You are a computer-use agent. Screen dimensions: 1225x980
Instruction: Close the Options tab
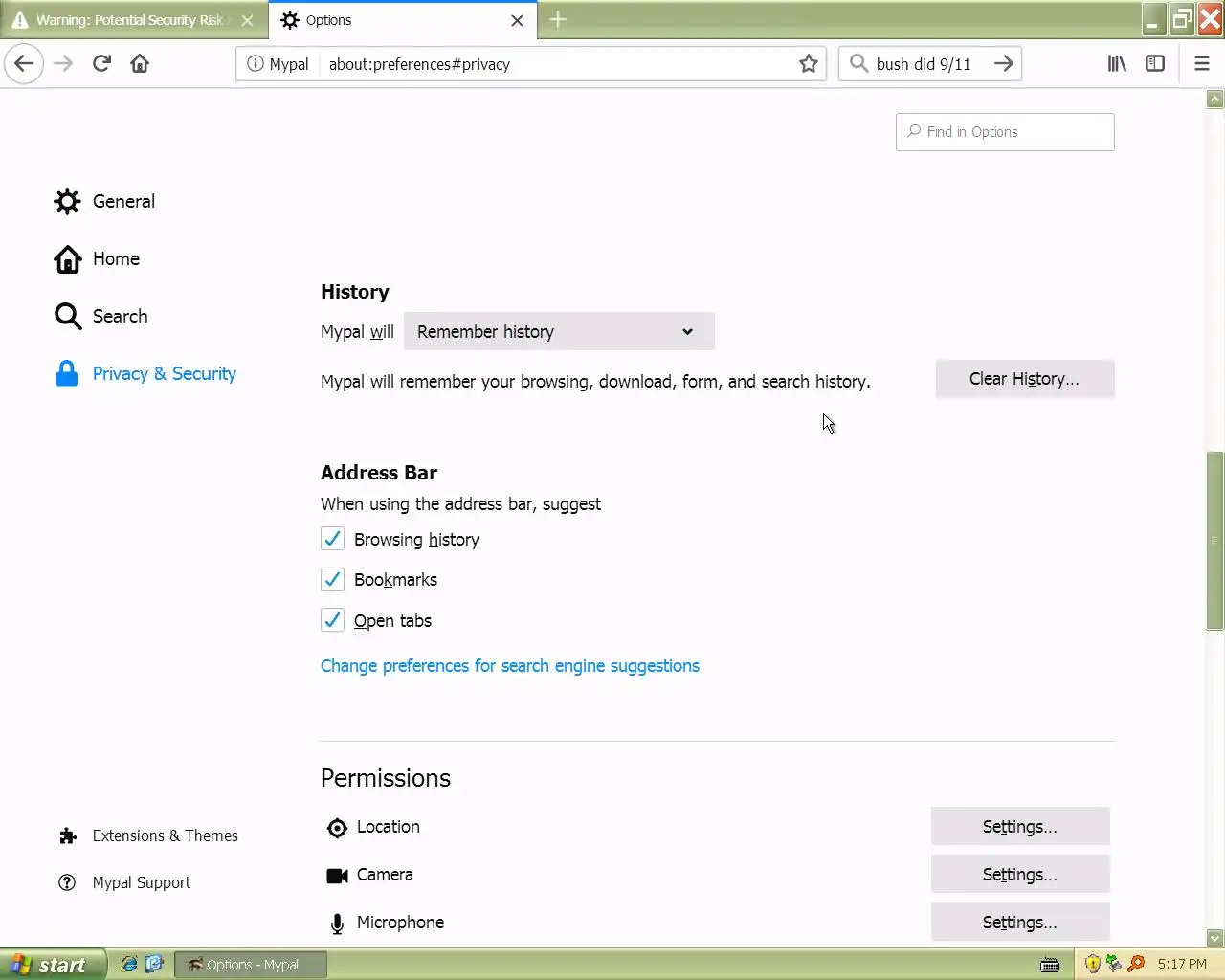517,20
